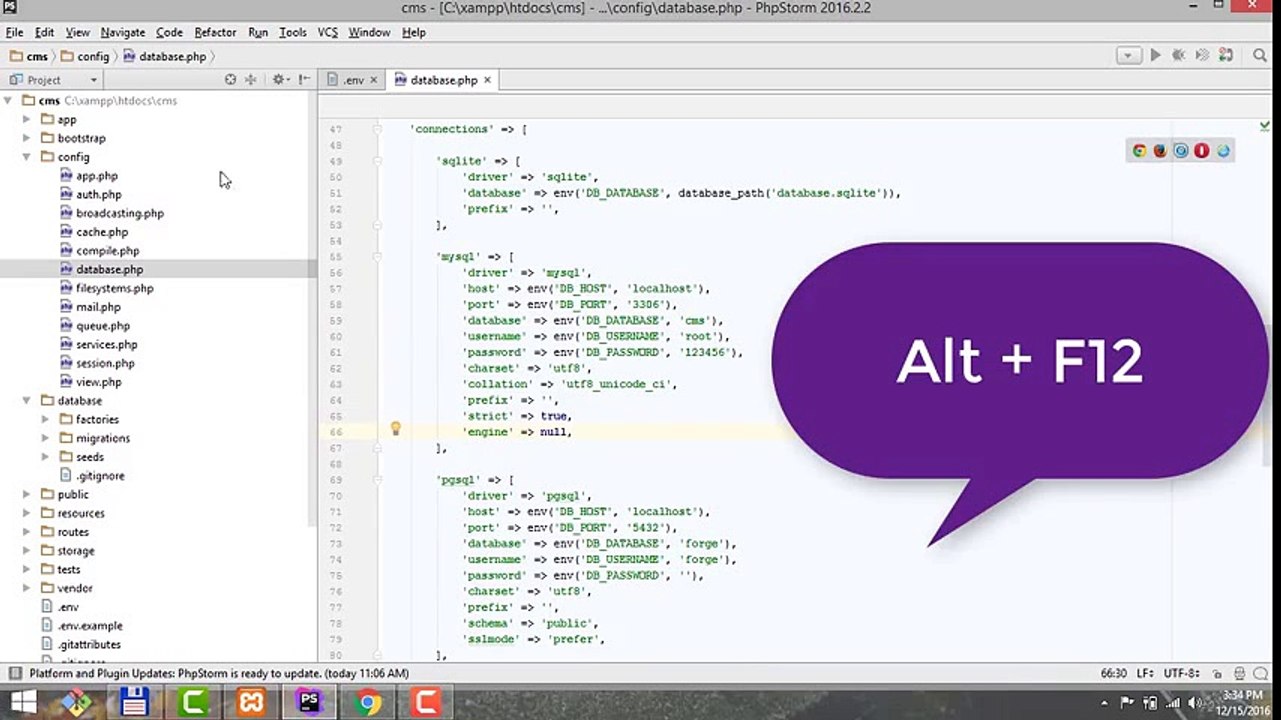
Task: Click the LF line separator in status bar
Action: tap(1144, 674)
